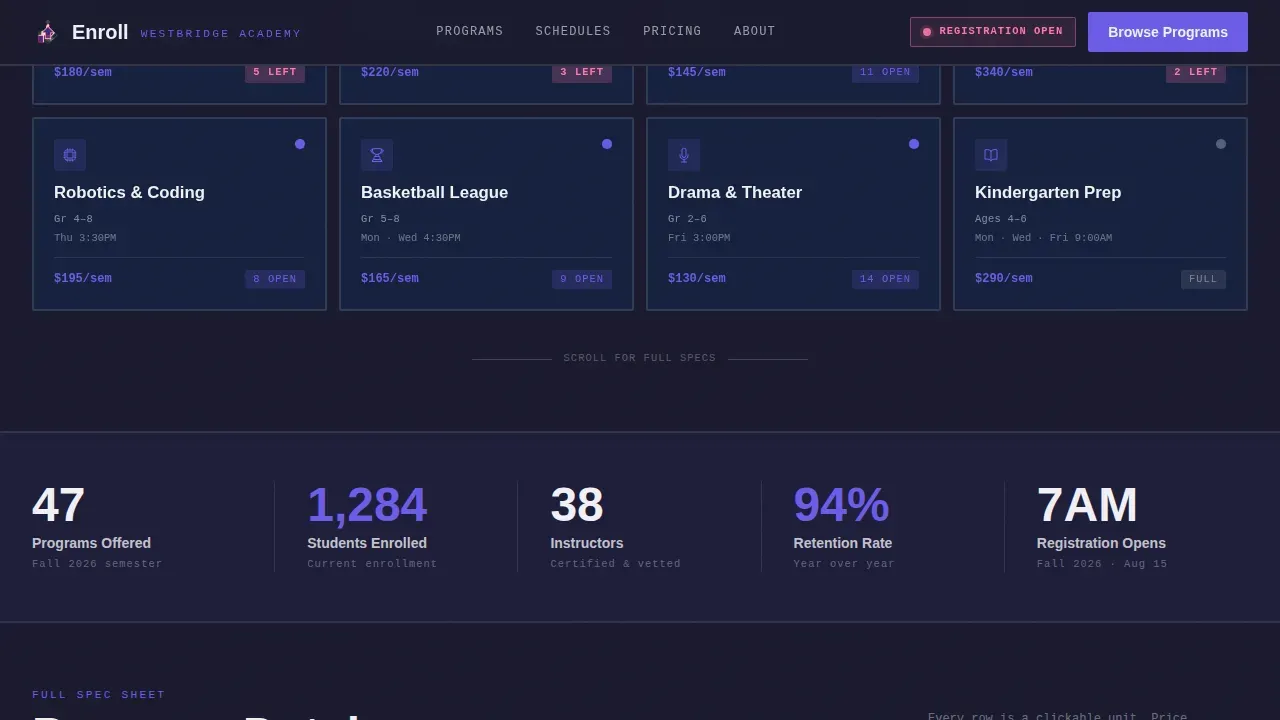Open the Basketball League card title
Screen dimensions: 1280x720
click(x=434, y=192)
